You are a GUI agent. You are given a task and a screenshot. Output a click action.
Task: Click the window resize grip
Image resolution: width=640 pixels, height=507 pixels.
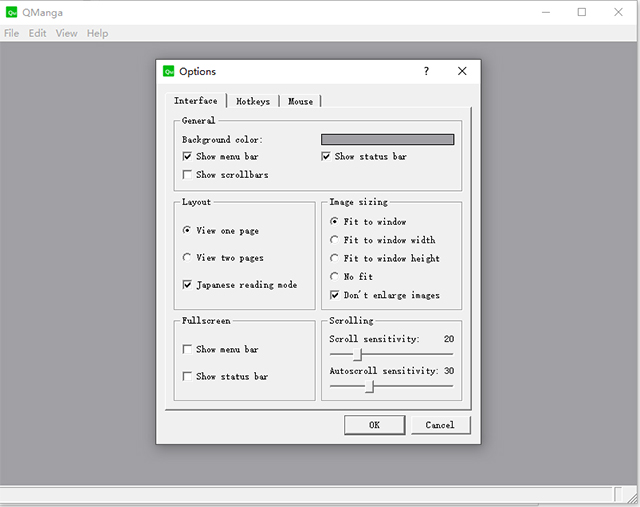coord(632,498)
